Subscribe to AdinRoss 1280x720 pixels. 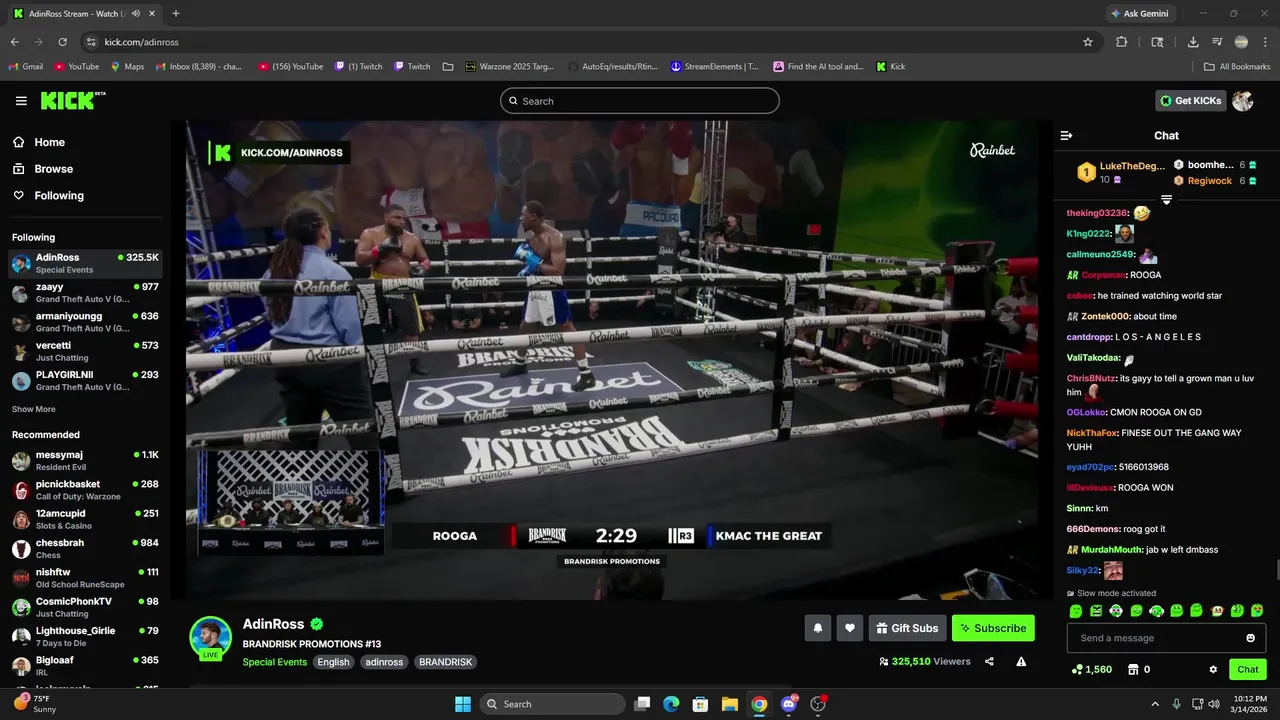993,628
